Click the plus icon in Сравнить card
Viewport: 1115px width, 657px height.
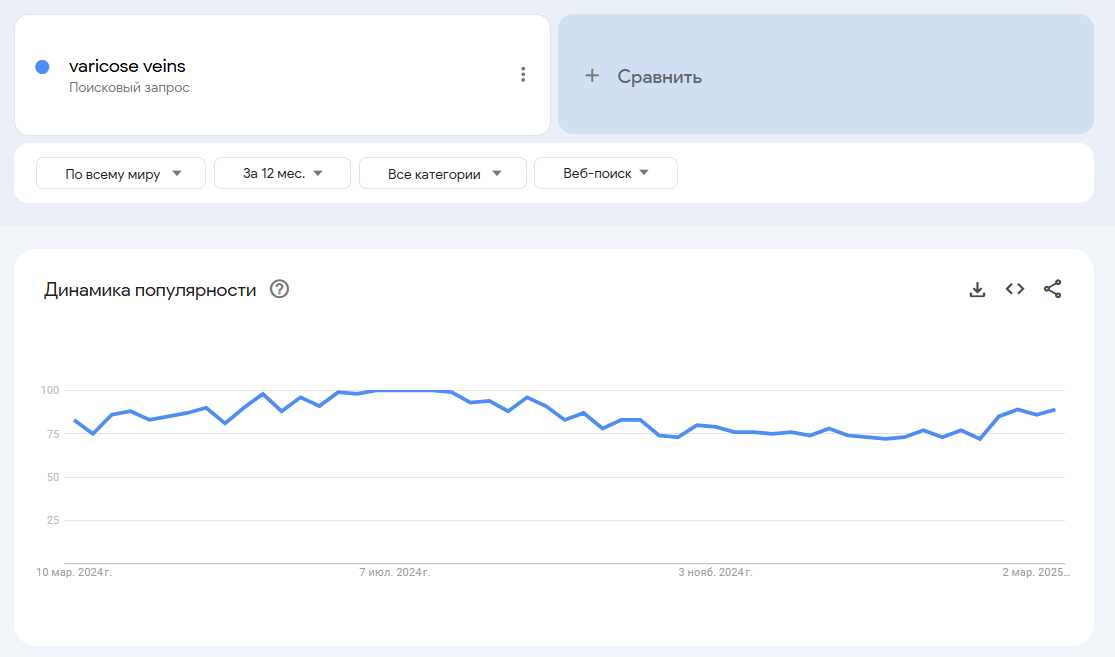[592, 75]
